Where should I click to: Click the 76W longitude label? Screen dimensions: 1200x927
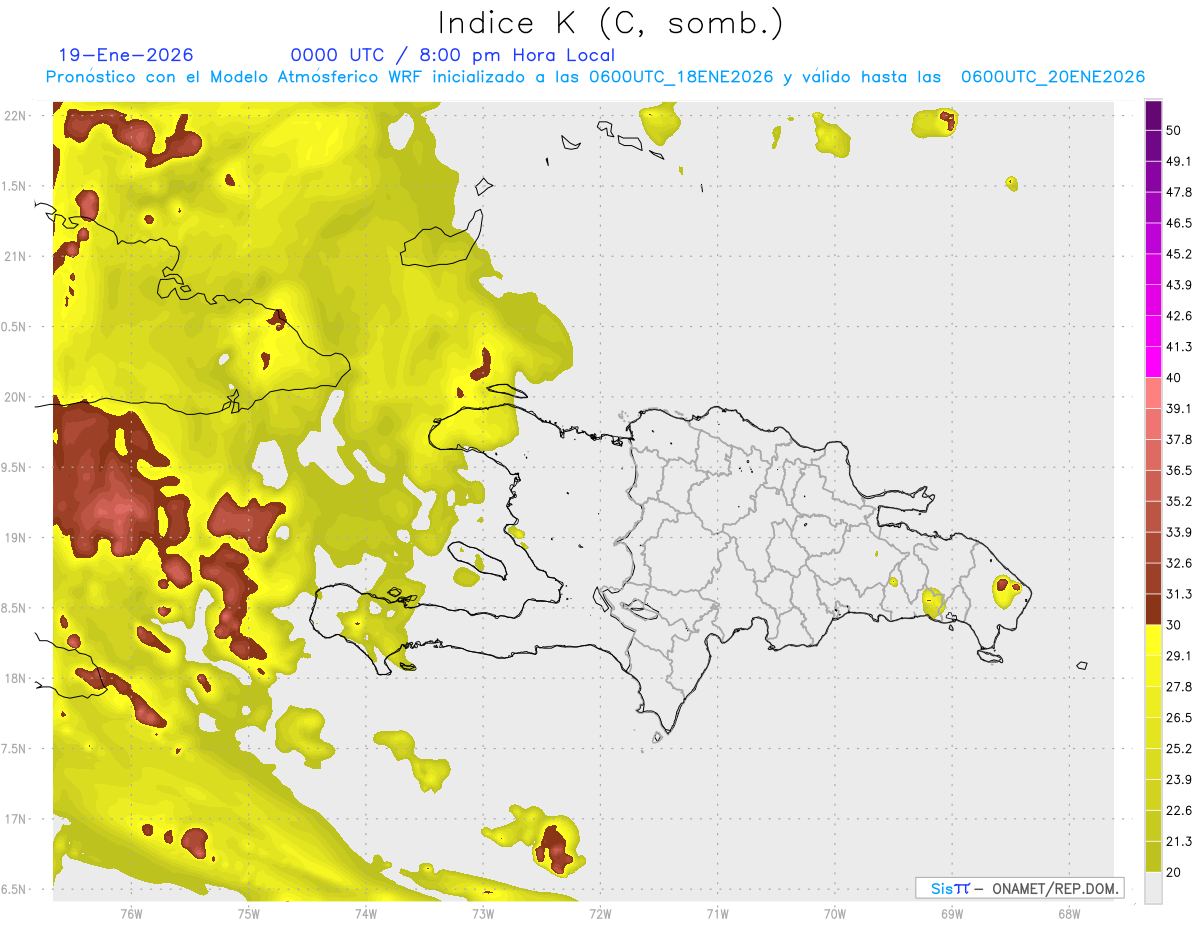click(131, 914)
